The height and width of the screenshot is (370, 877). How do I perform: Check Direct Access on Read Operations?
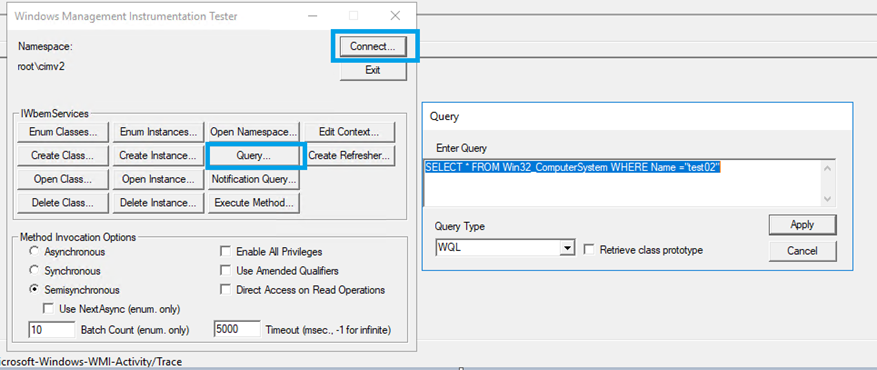[225, 290]
